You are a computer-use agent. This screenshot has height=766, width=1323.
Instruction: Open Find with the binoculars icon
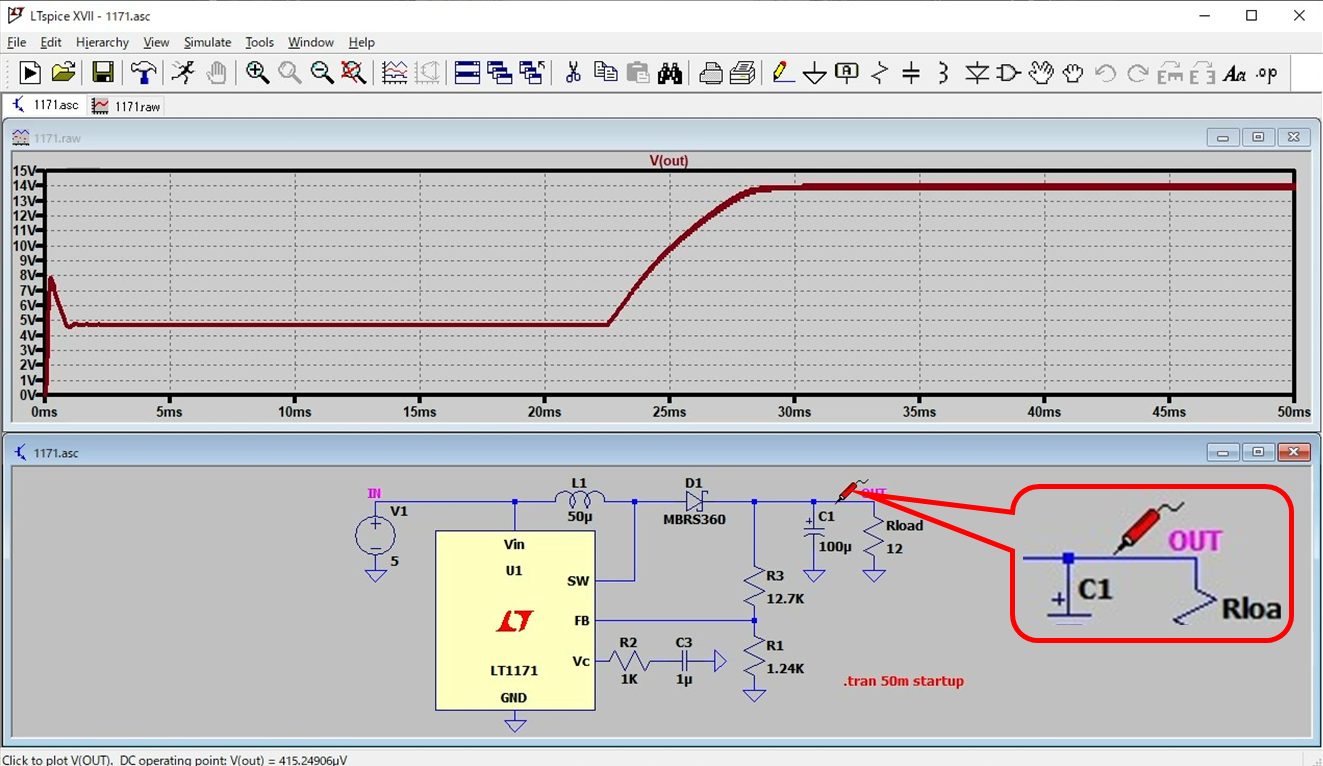[x=670, y=72]
